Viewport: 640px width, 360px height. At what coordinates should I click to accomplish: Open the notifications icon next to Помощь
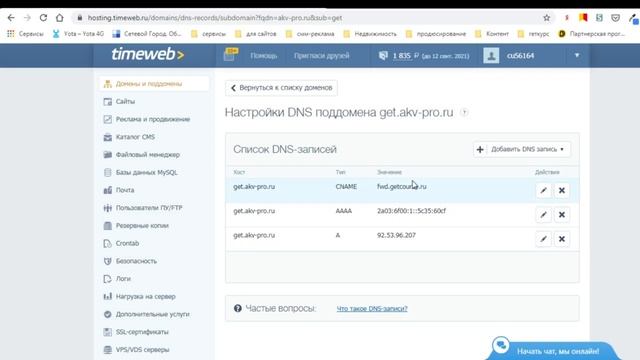(231, 55)
